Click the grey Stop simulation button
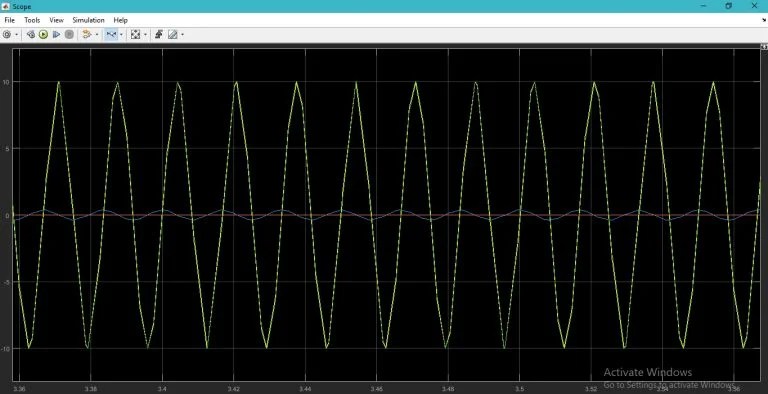 pyautogui.click(x=70, y=34)
